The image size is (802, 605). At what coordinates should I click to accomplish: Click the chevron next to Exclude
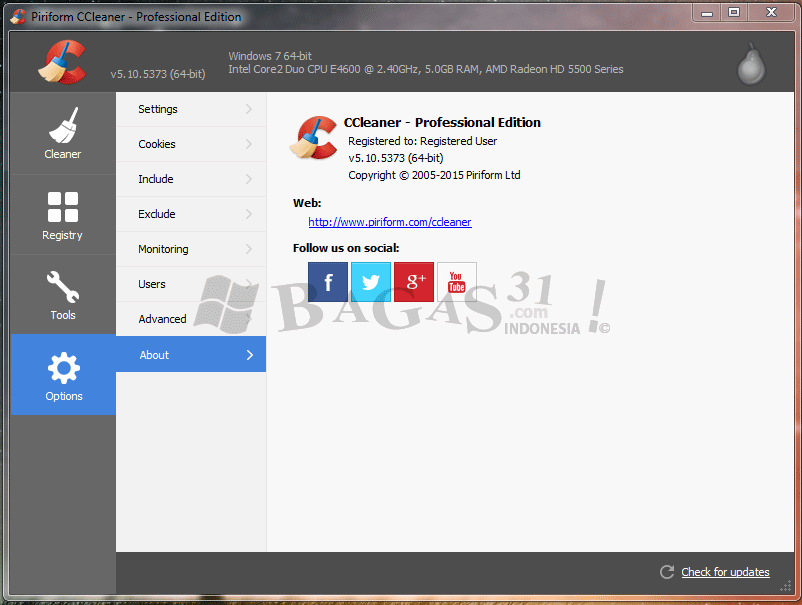[x=249, y=214]
